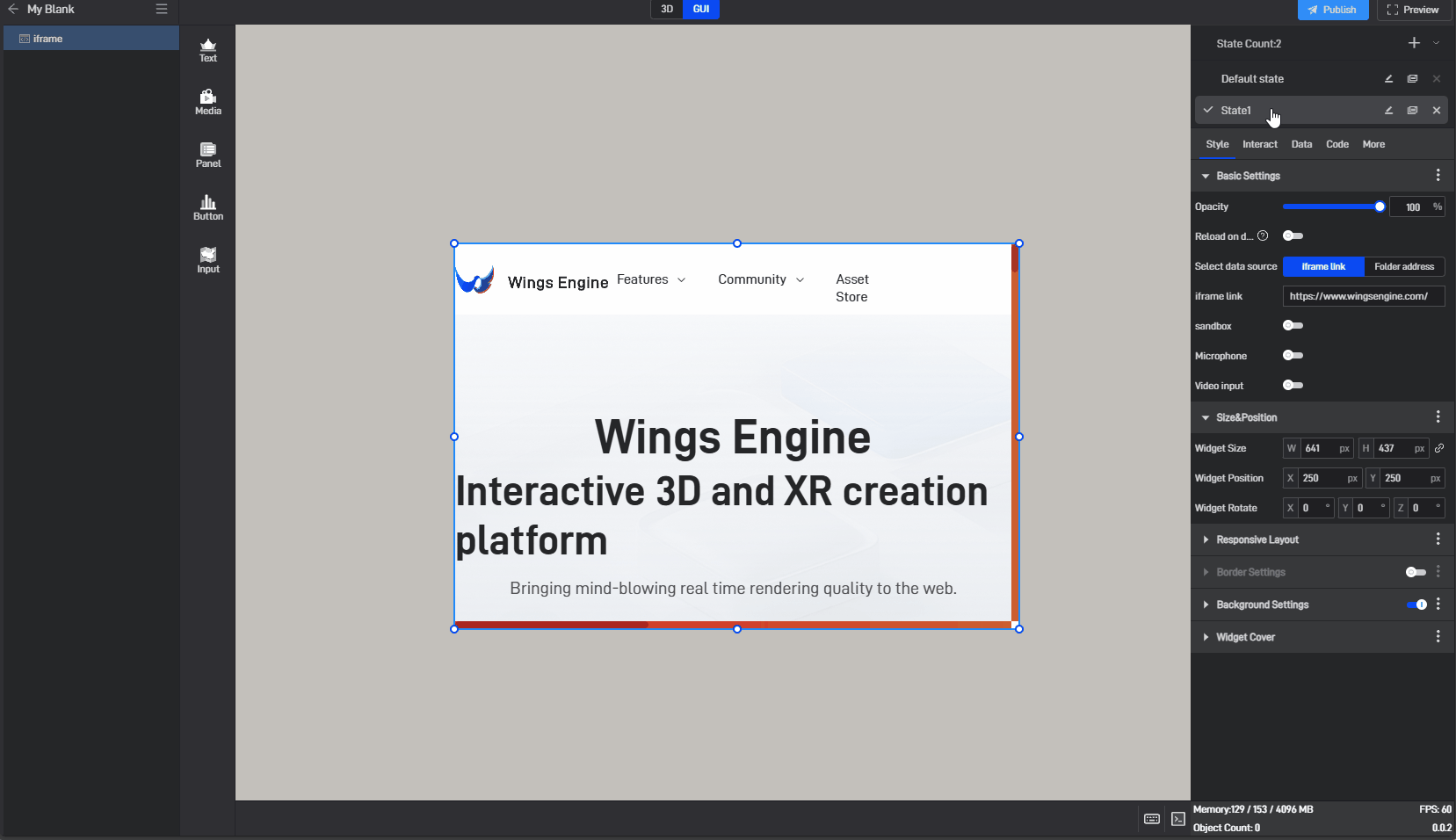Duplicate State1 with its copy icon
Screen dimensions: 1456x840
(x=1413, y=111)
